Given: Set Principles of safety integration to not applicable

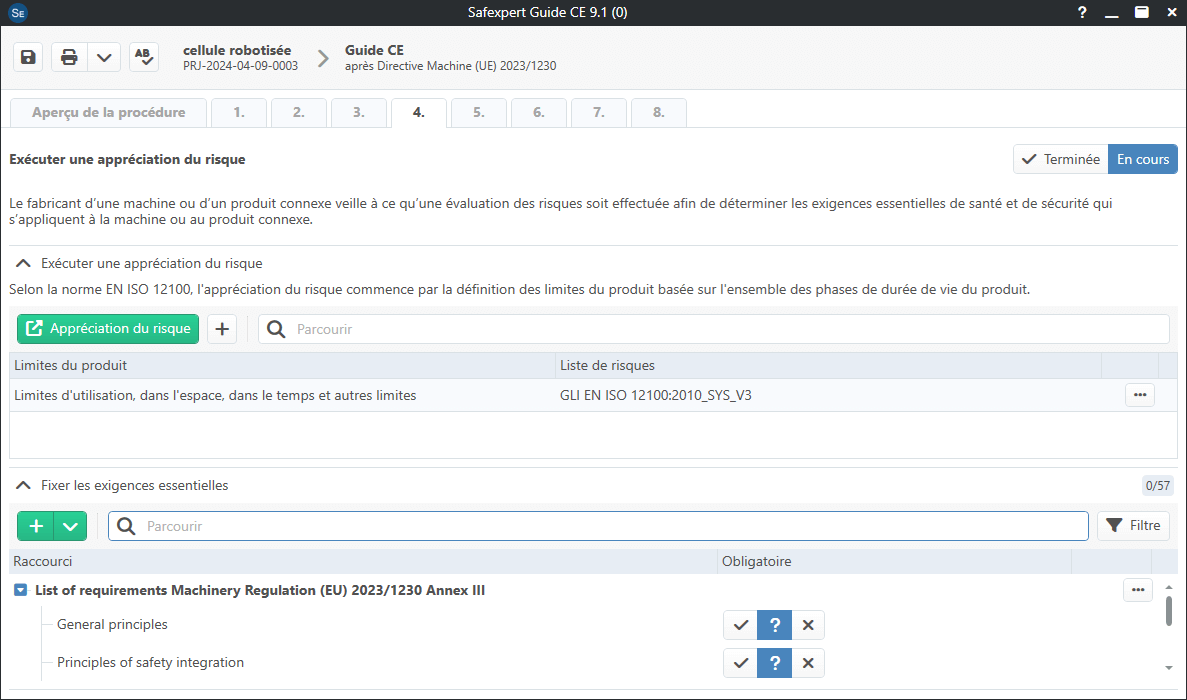Looking at the screenshot, I should pos(808,662).
